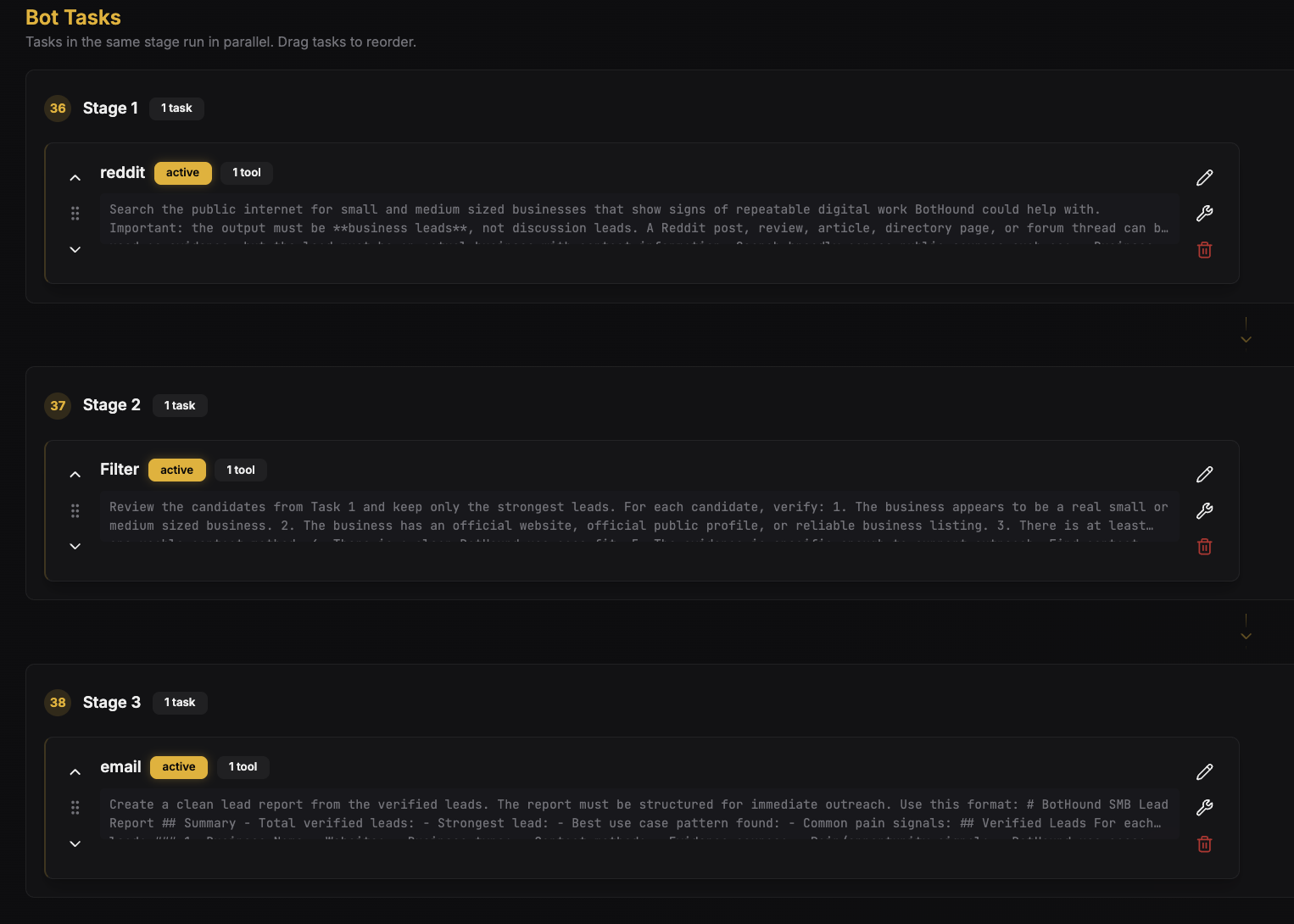Image resolution: width=1294 pixels, height=924 pixels.
Task: Open tools wrench for email task
Action: [1204, 808]
